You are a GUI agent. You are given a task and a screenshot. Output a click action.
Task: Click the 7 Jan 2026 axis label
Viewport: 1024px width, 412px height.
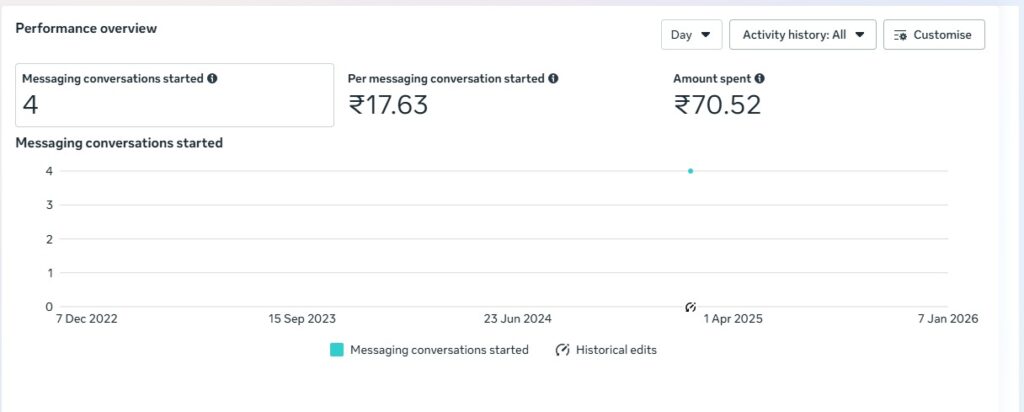947,319
